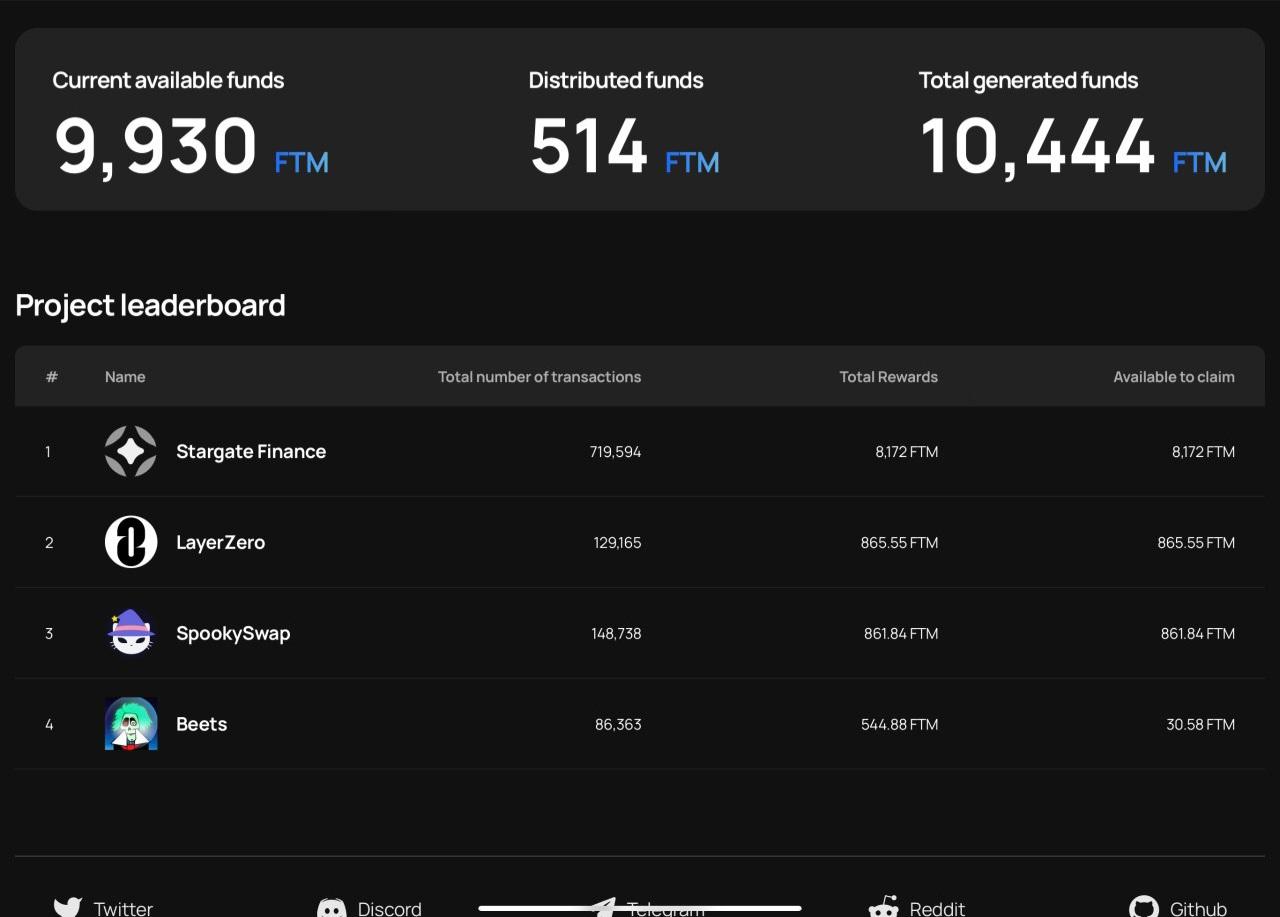Click the Github icon in footer
Viewport: 1280px width, 917px height.
click(1143, 907)
